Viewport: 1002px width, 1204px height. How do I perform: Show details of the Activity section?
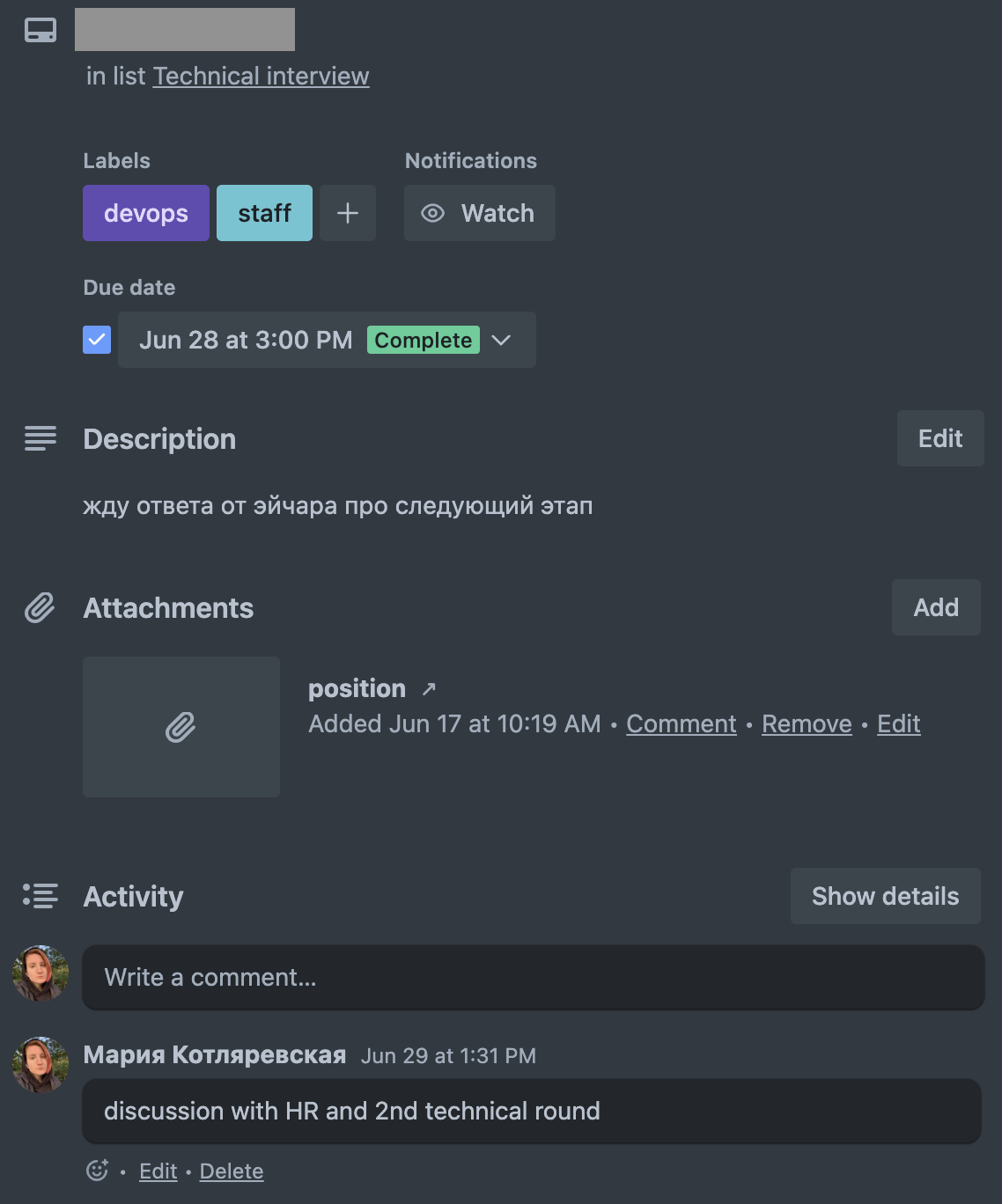click(x=885, y=896)
